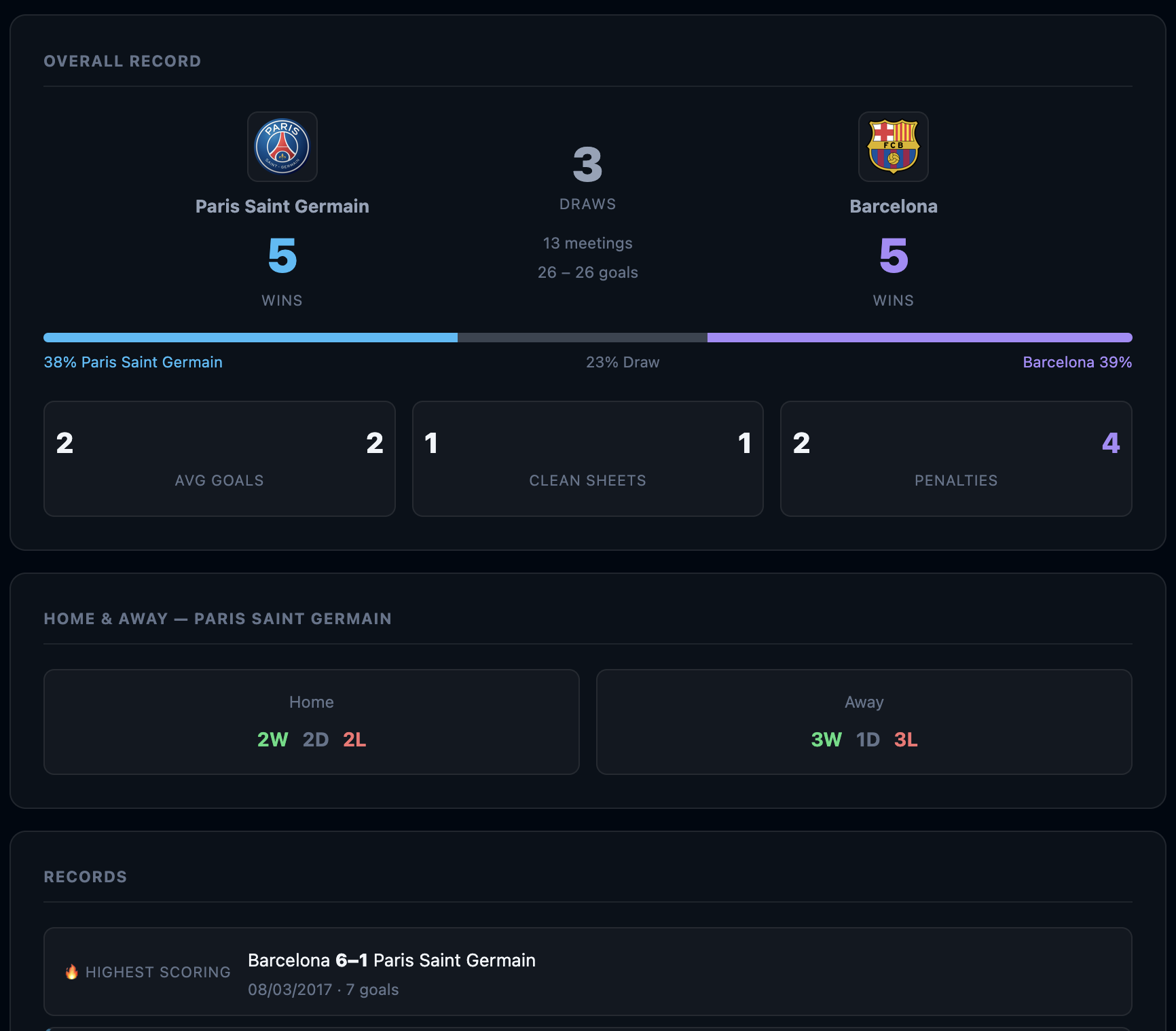Click the Barcelona club crest
Image resolution: width=1176 pixels, height=1031 pixels.
[894, 147]
